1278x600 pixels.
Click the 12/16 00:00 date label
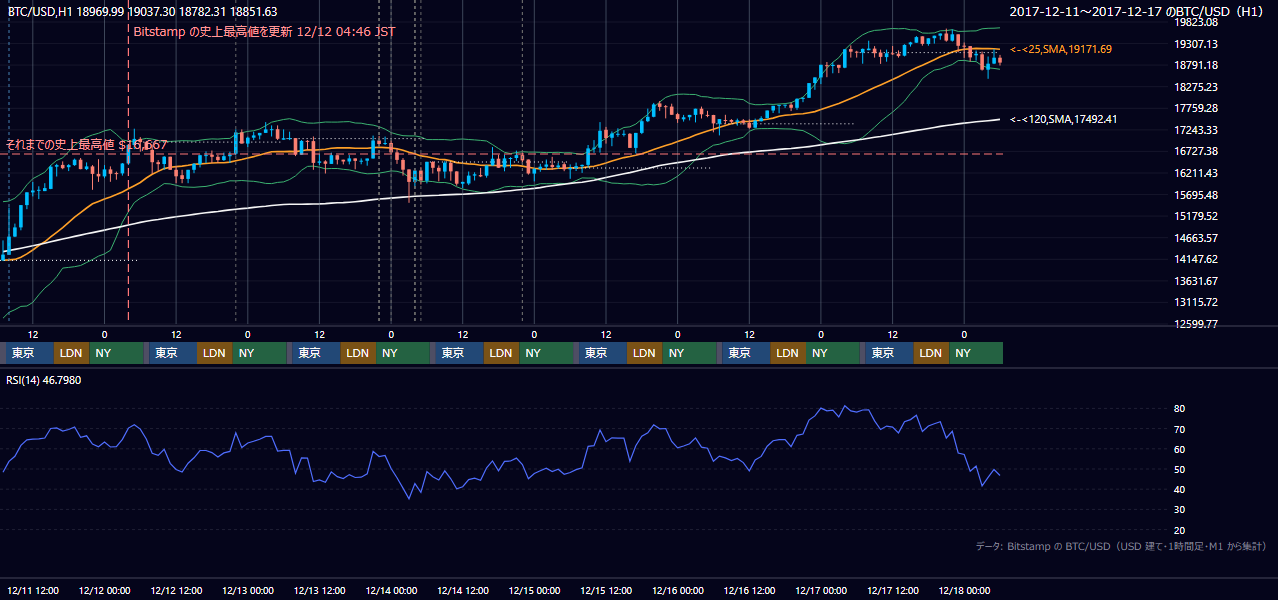(678, 590)
